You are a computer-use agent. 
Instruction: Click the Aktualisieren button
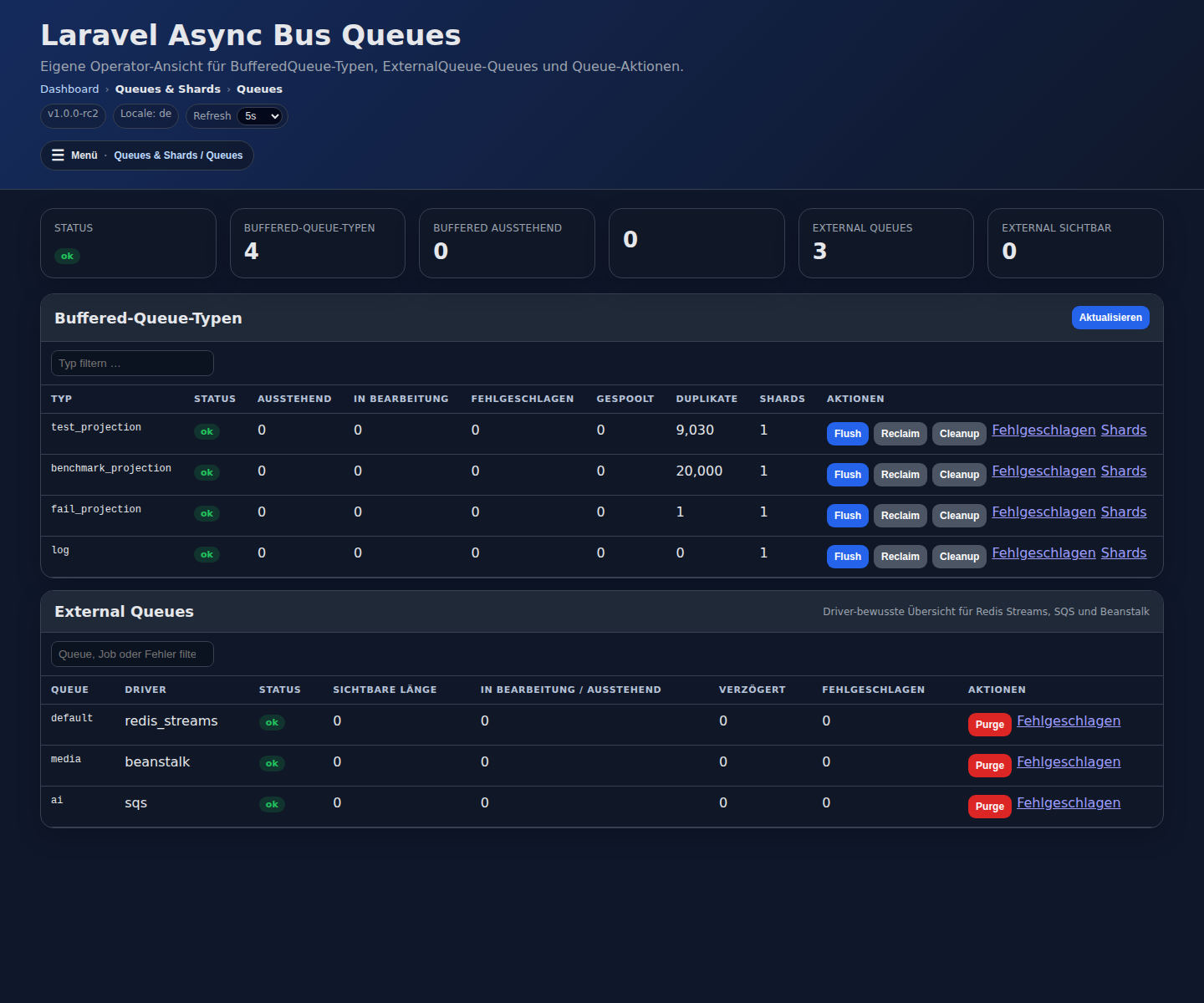click(x=1110, y=318)
